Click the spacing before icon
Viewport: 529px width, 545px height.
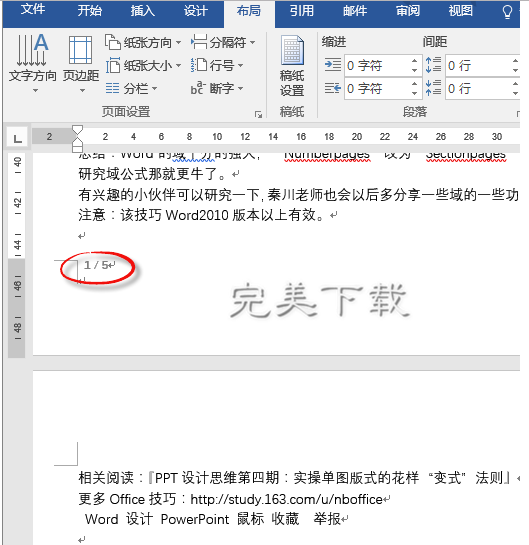point(433,65)
